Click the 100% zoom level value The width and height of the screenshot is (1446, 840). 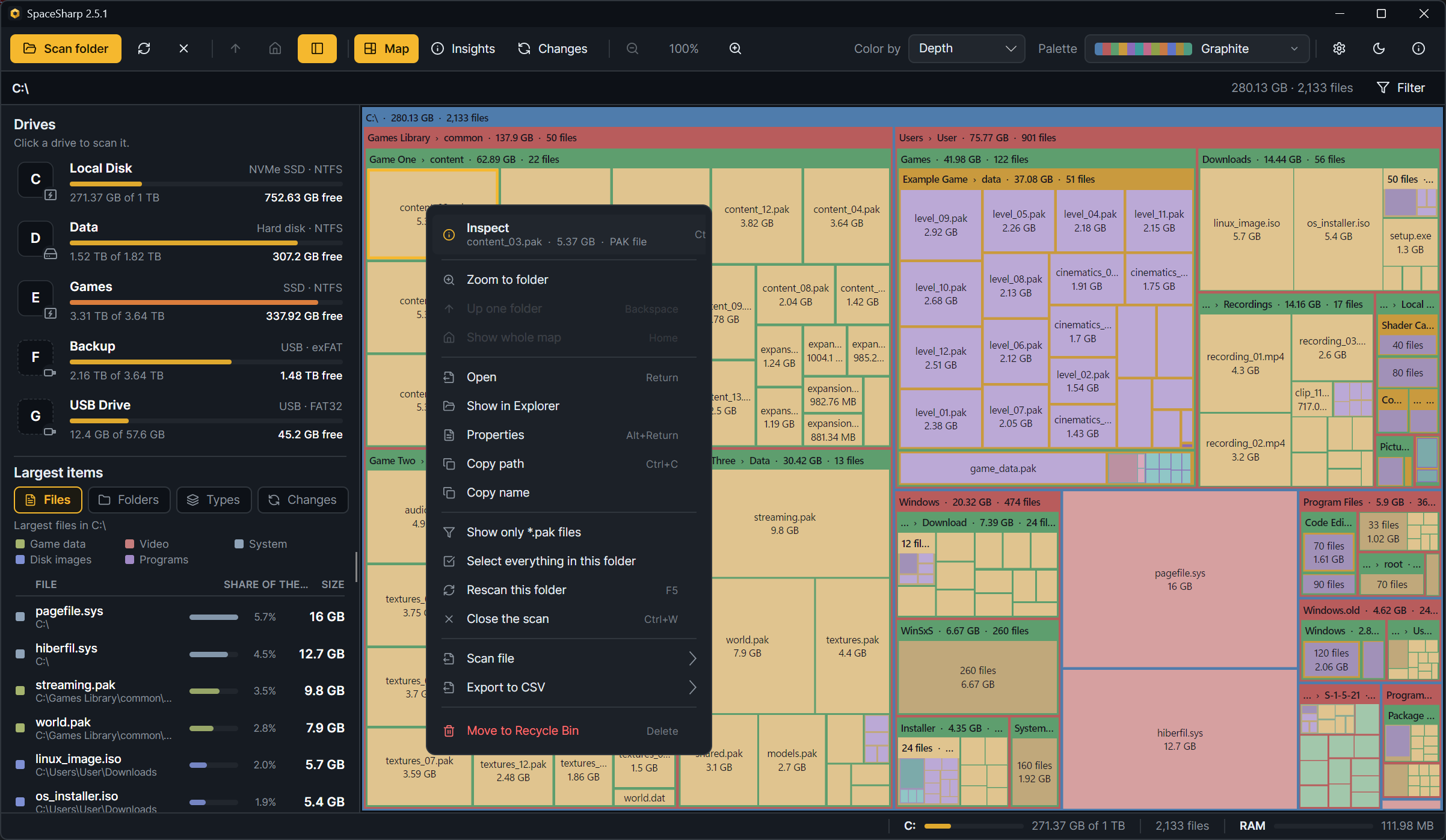coord(684,49)
